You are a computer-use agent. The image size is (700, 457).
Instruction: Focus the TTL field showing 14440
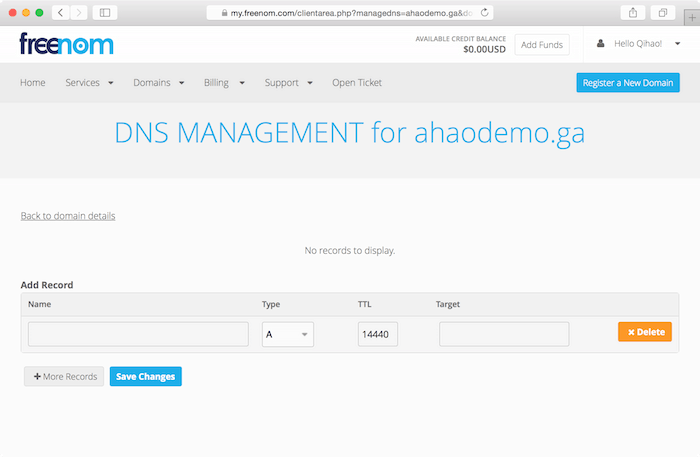pyautogui.click(x=378, y=334)
